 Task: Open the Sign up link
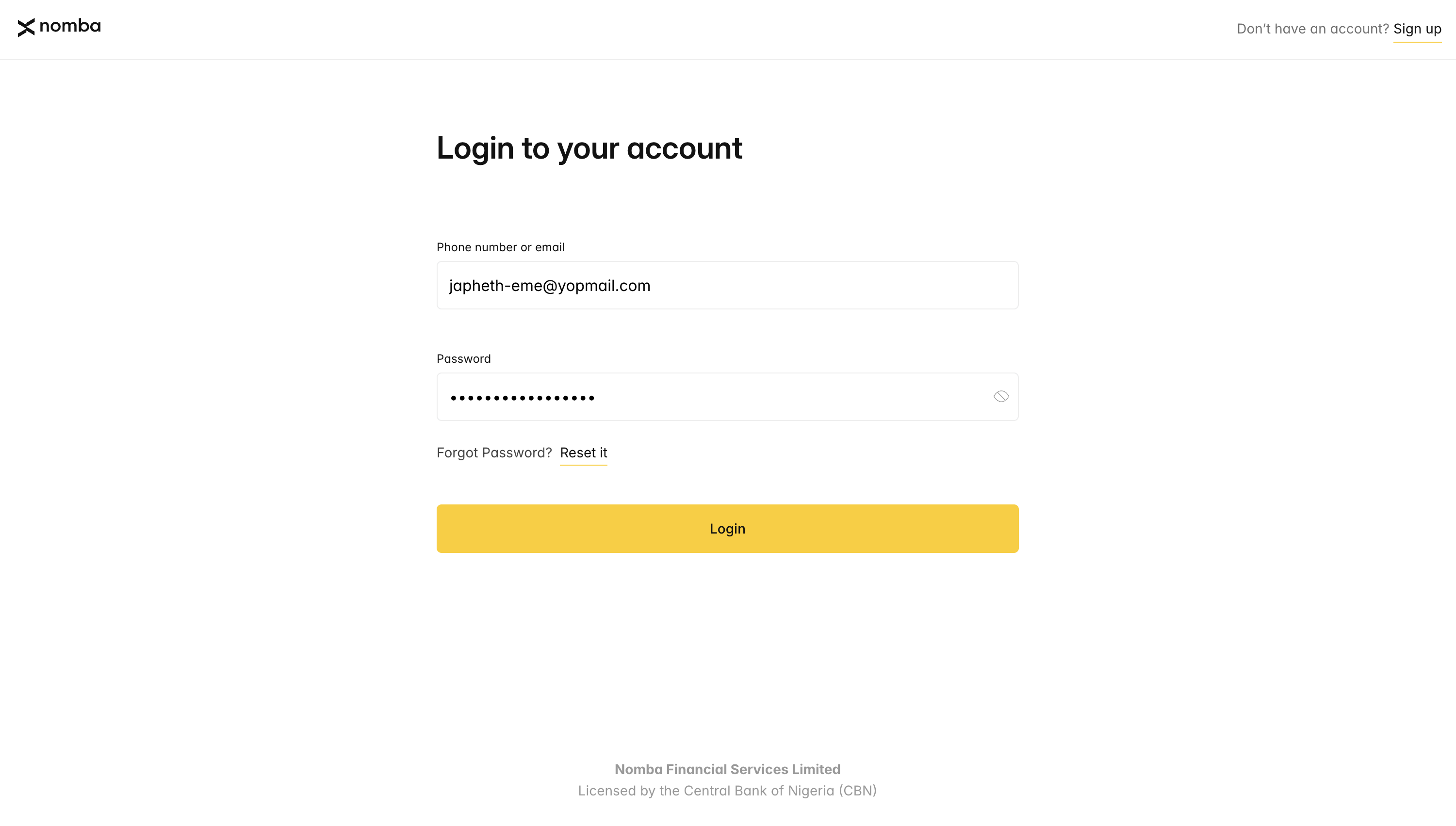(1417, 29)
